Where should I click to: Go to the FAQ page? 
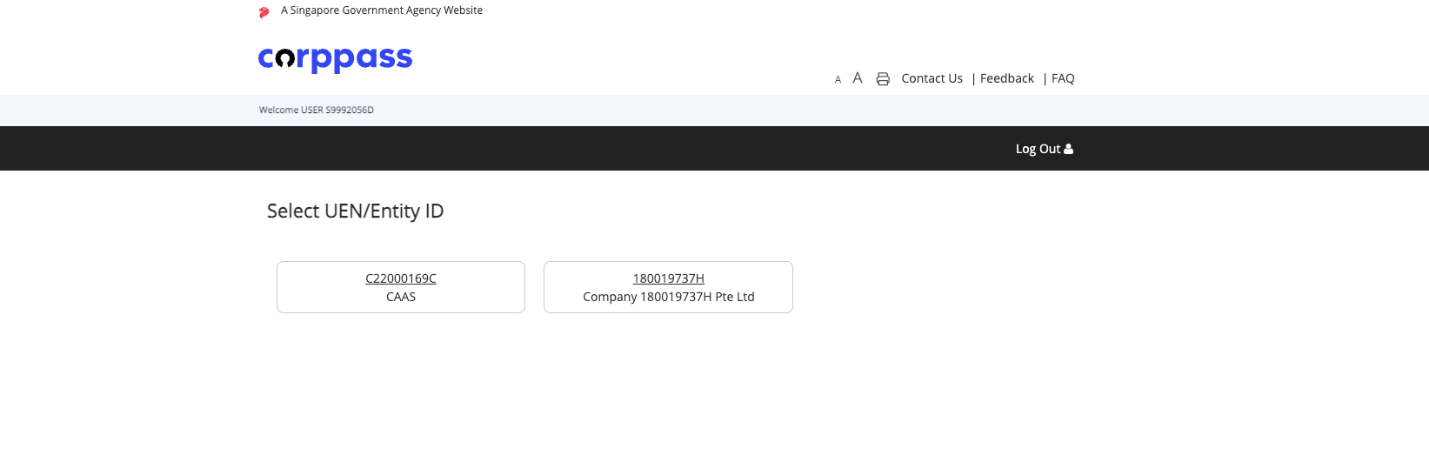pyautogui.click(x=1063, y=78)
